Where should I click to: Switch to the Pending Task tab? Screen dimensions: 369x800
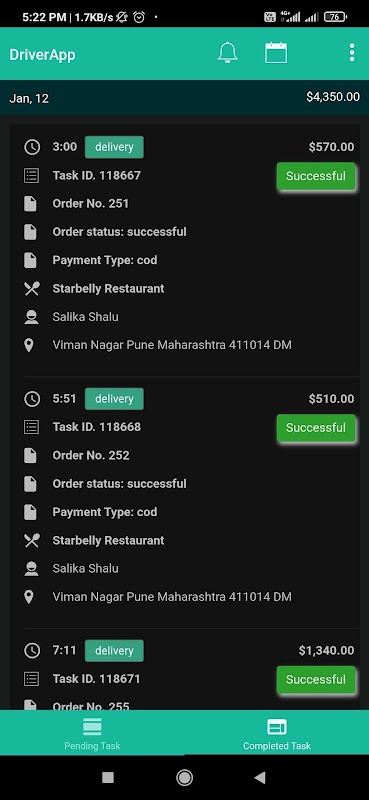point(92,733)
